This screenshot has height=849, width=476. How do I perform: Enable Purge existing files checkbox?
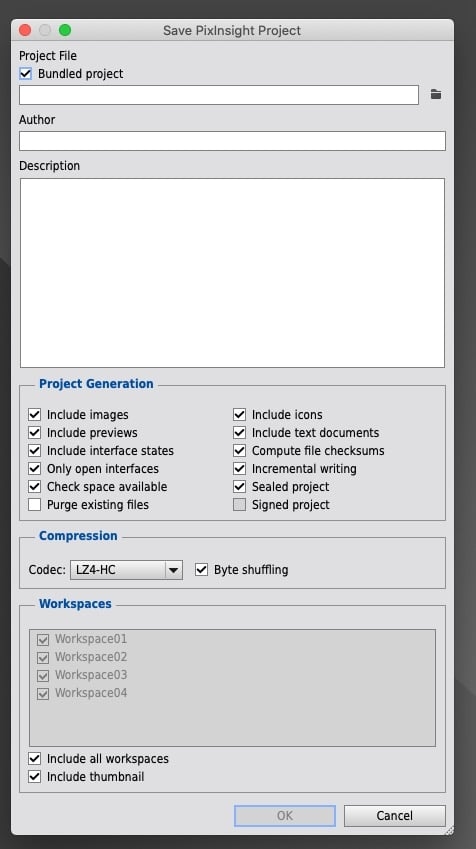point(35,505)
